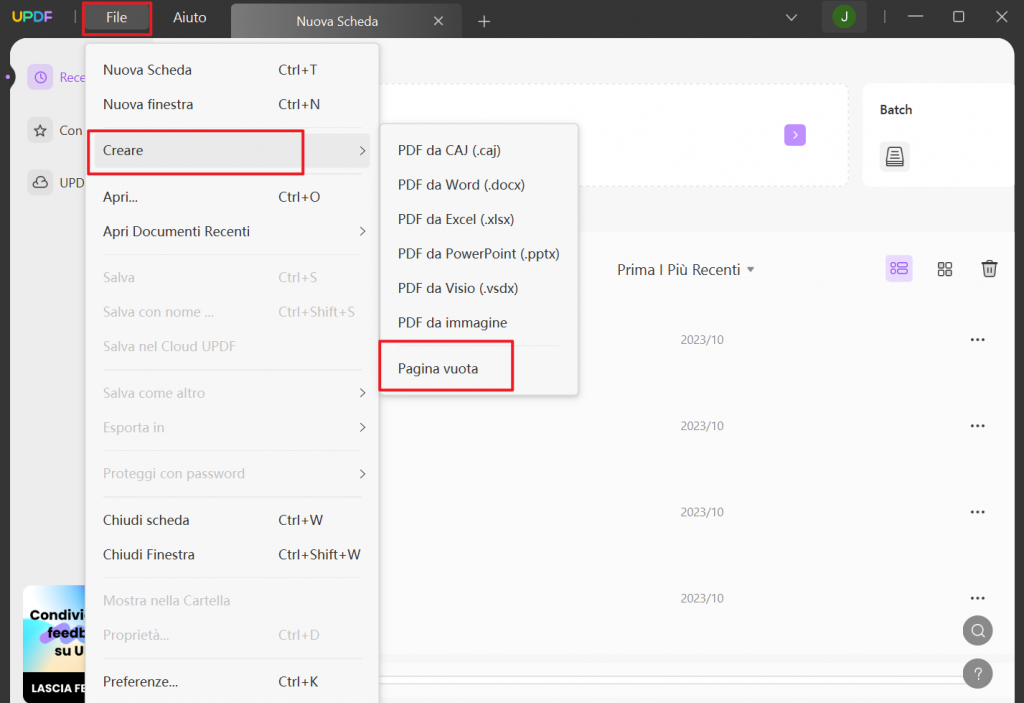Toggle the list view display mode
The image size is (1024, 703).
[898, 269]
